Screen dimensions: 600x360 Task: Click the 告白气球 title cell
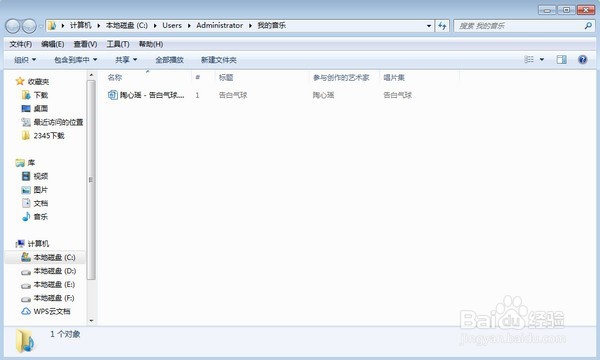pos(233,95)
